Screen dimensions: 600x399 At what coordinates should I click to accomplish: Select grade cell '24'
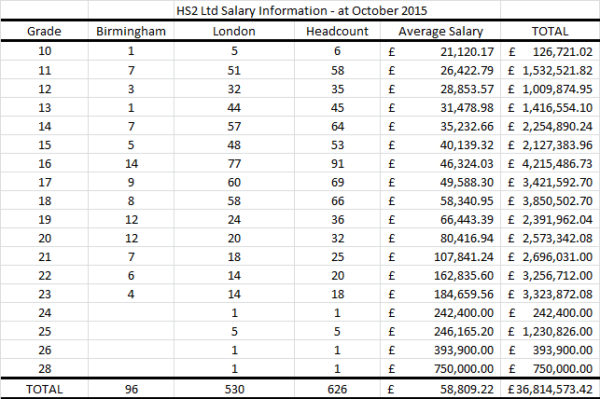[44, 313]
